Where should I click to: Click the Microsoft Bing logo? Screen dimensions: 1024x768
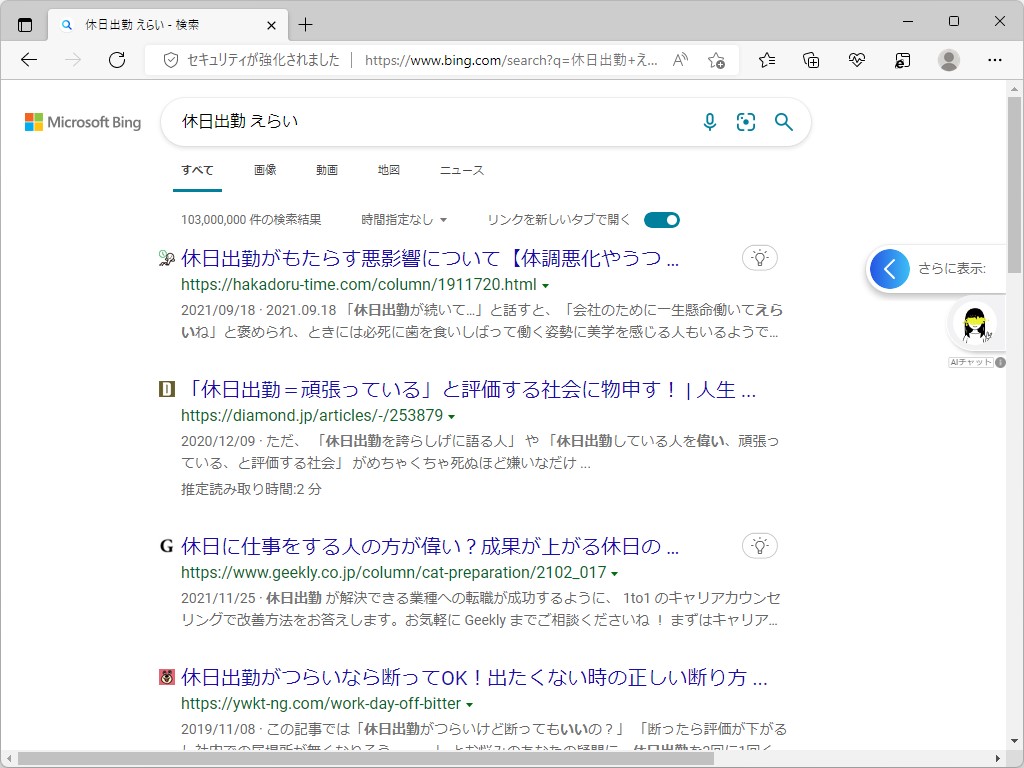(x=81, y=122)
